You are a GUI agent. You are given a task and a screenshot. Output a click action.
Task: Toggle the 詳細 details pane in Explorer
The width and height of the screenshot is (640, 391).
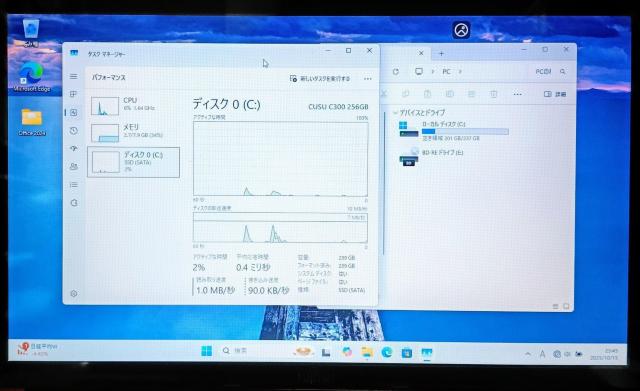555,94
